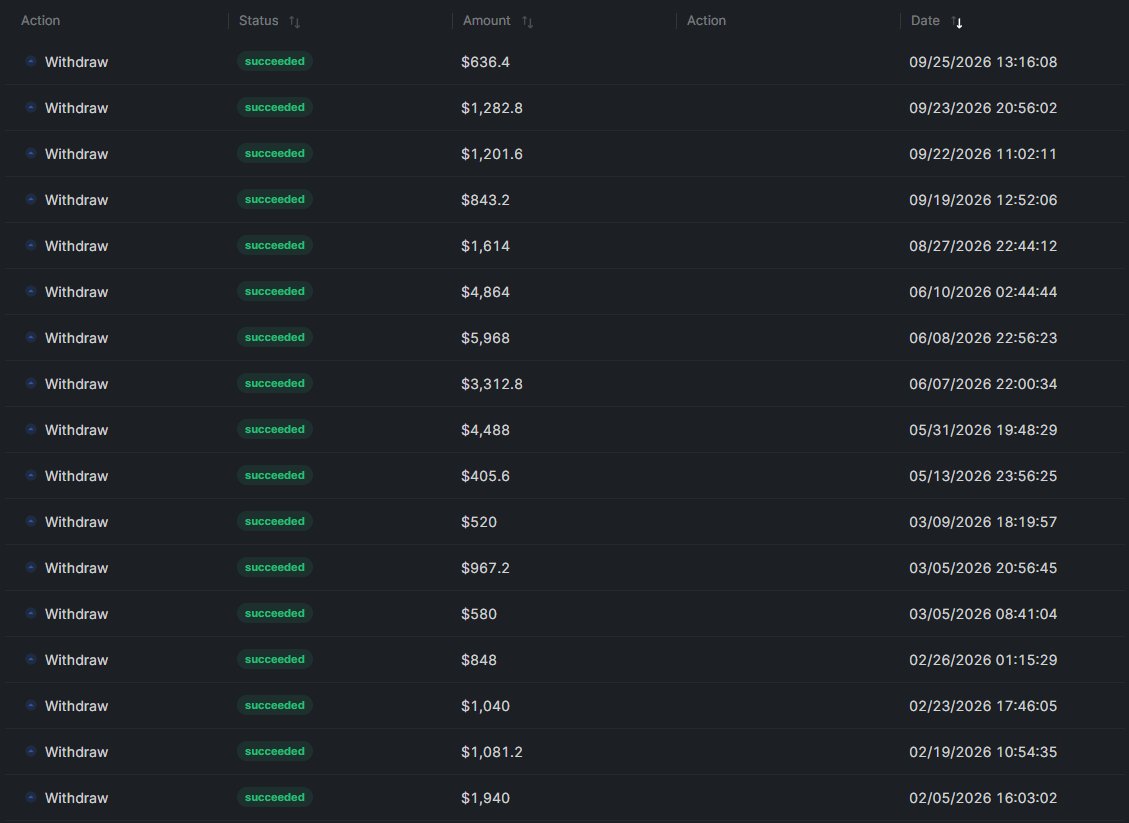Click the Status column header label
This screenshot has height=823, width=1129.
point(258,21)
